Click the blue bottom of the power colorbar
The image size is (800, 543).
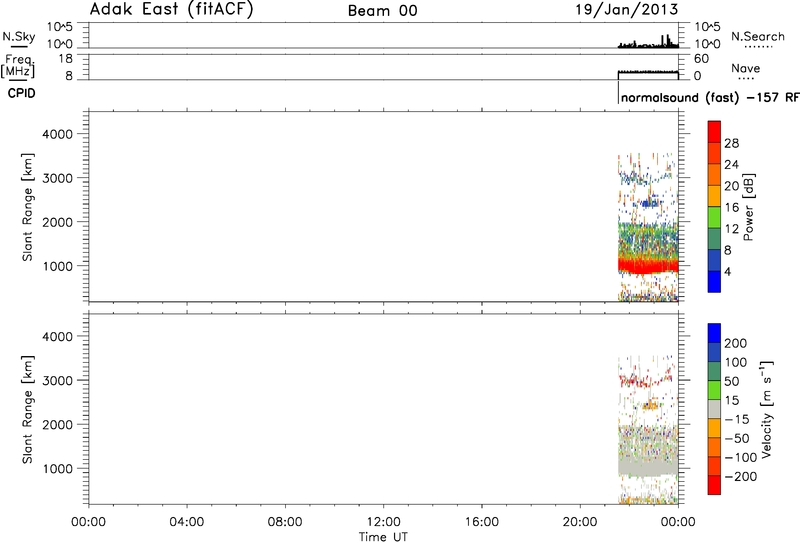tap(714, 282)
